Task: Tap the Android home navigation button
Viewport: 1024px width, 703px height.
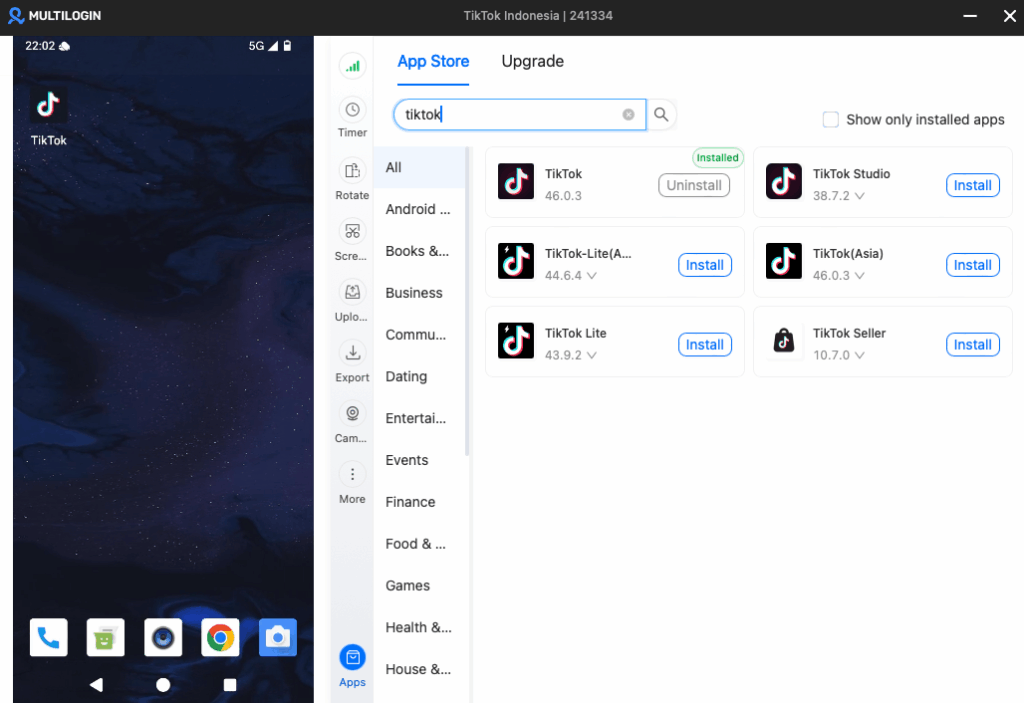Action: (x=163, y=684)
